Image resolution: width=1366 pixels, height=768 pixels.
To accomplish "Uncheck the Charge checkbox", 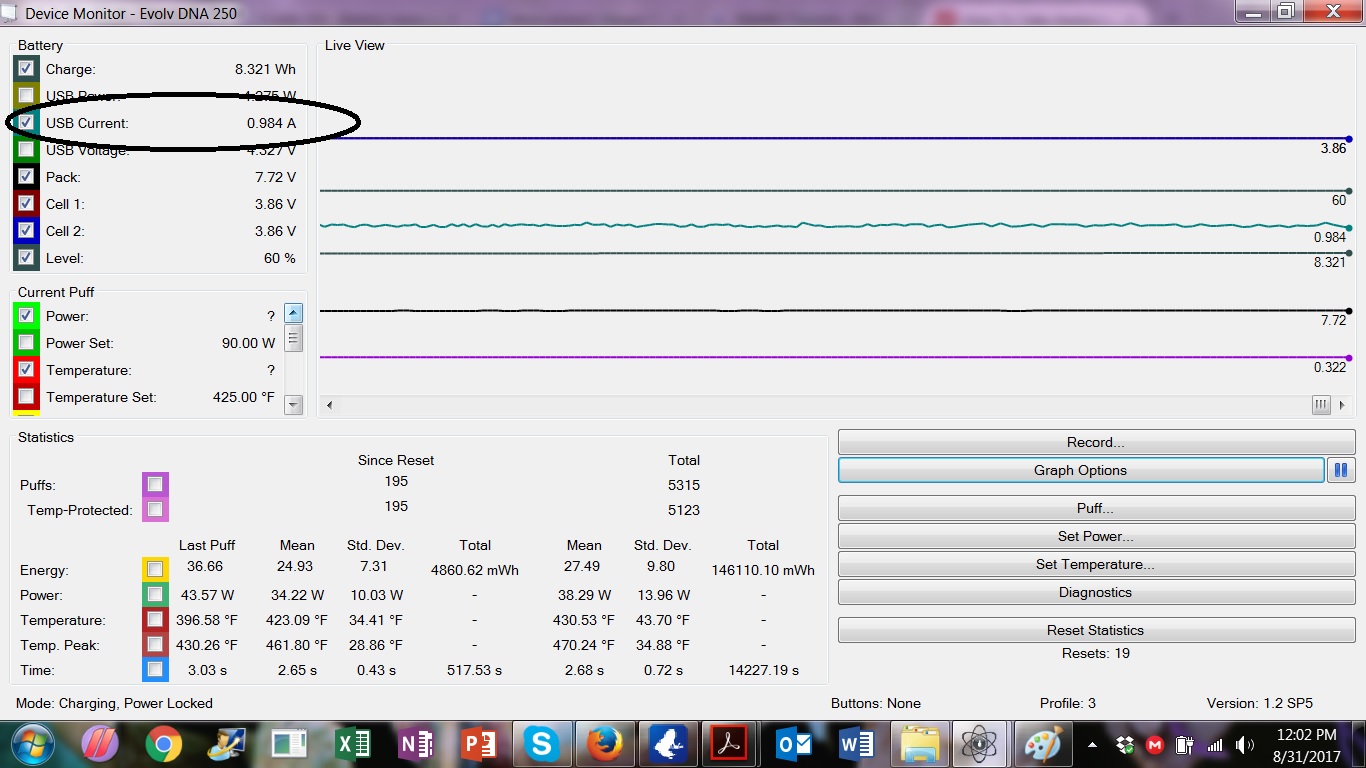I will tap(26, 69).
